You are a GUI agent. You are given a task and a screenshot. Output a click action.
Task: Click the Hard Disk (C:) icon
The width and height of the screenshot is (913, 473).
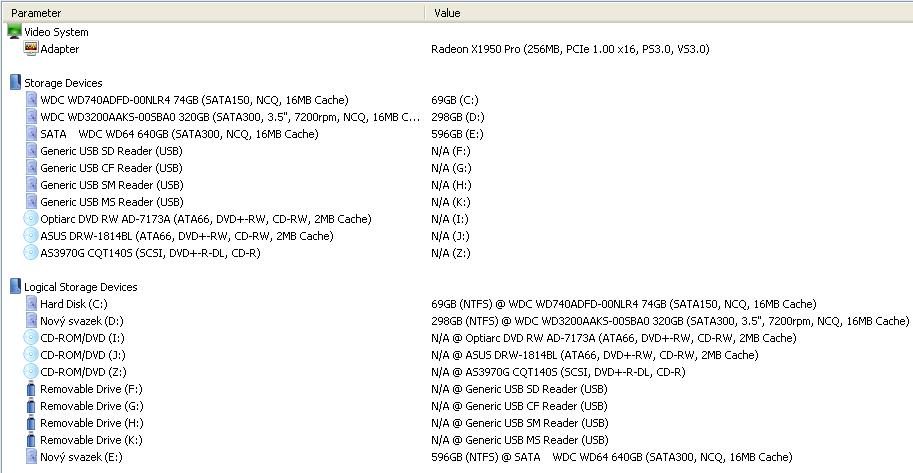pyautogui.click(x=31, y=303)
